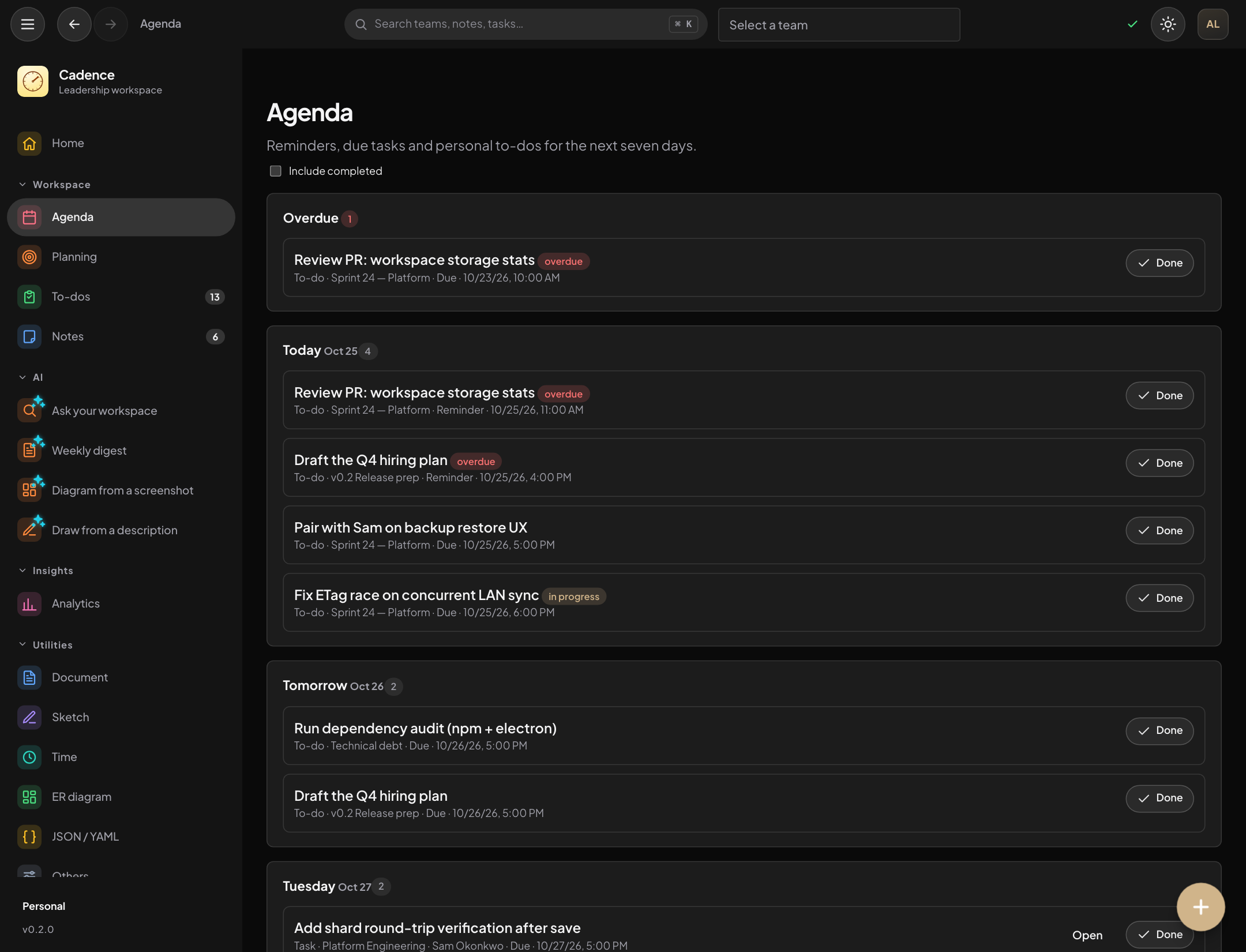Click the search teams, notes, tasks field
Screen dimensions: 1246x952
[x=526, y=24]
